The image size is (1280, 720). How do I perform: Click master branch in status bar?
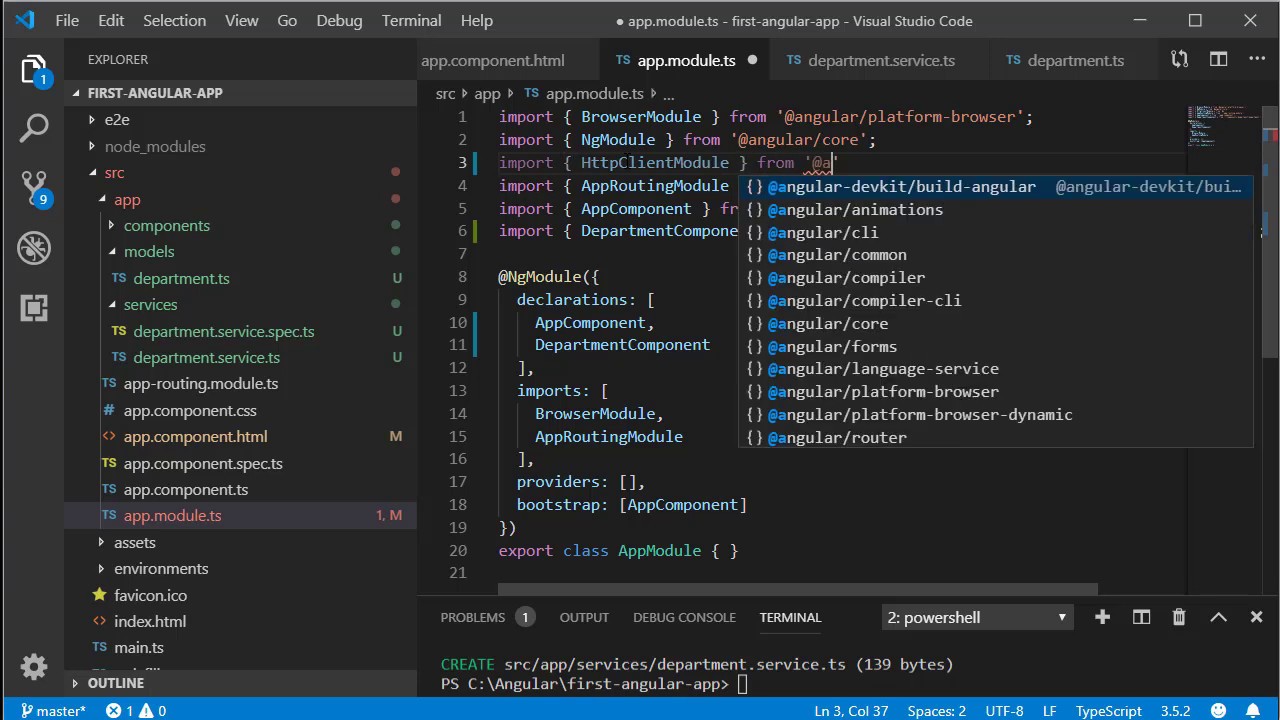click(x=53, y=711)
